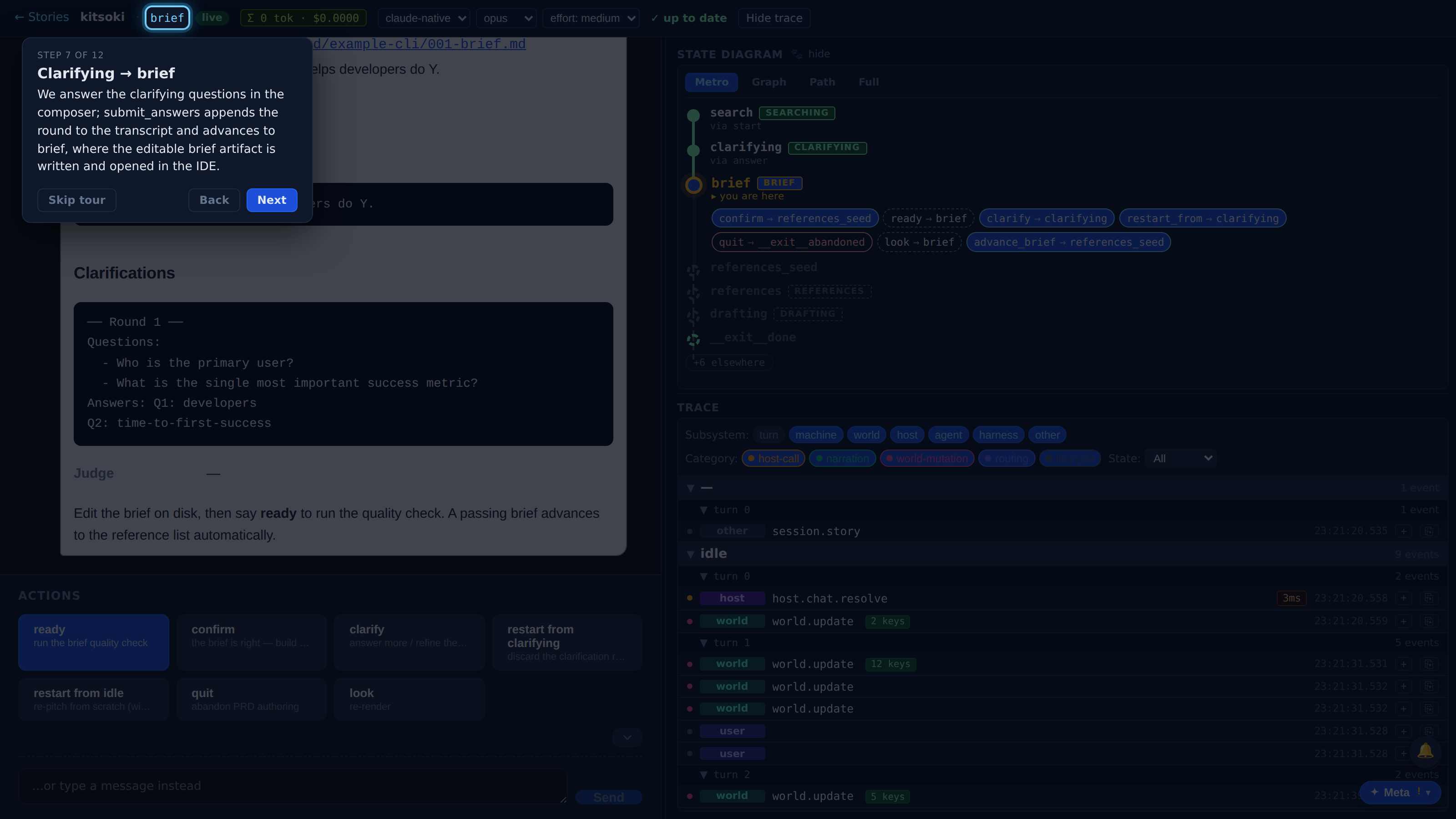The image size is (1456, 819).
Task: Toggle the turn subsystem filter
Action: pos(768,435)
